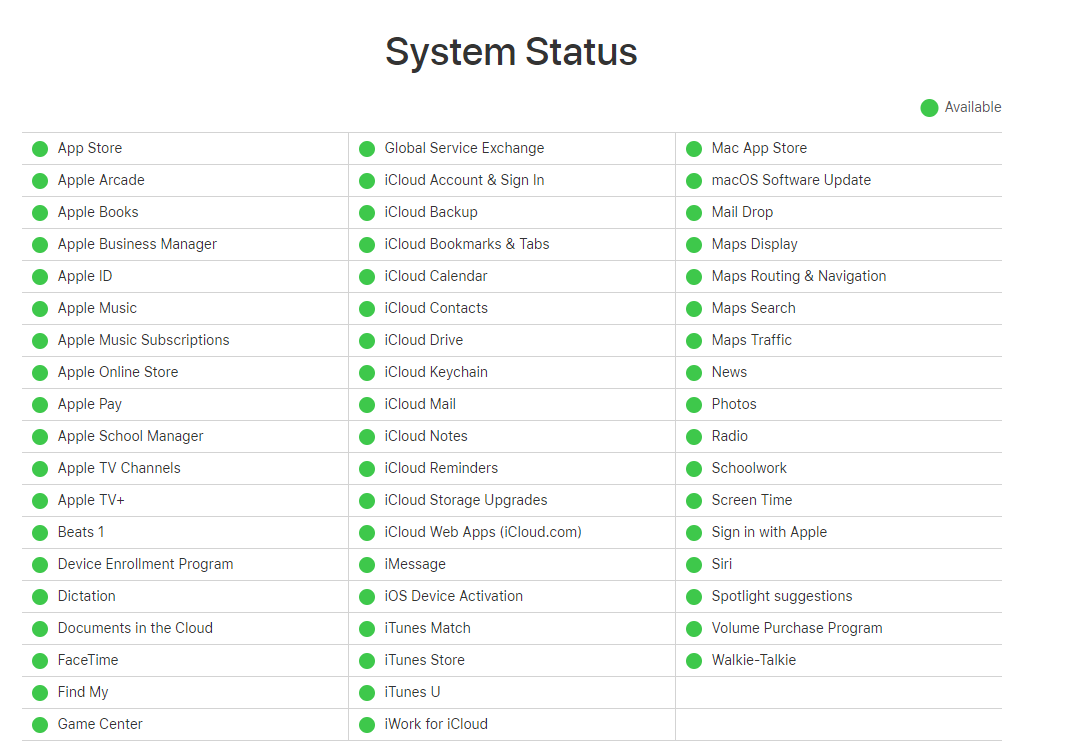Select the Apple School Manager entry

point(130,436)
